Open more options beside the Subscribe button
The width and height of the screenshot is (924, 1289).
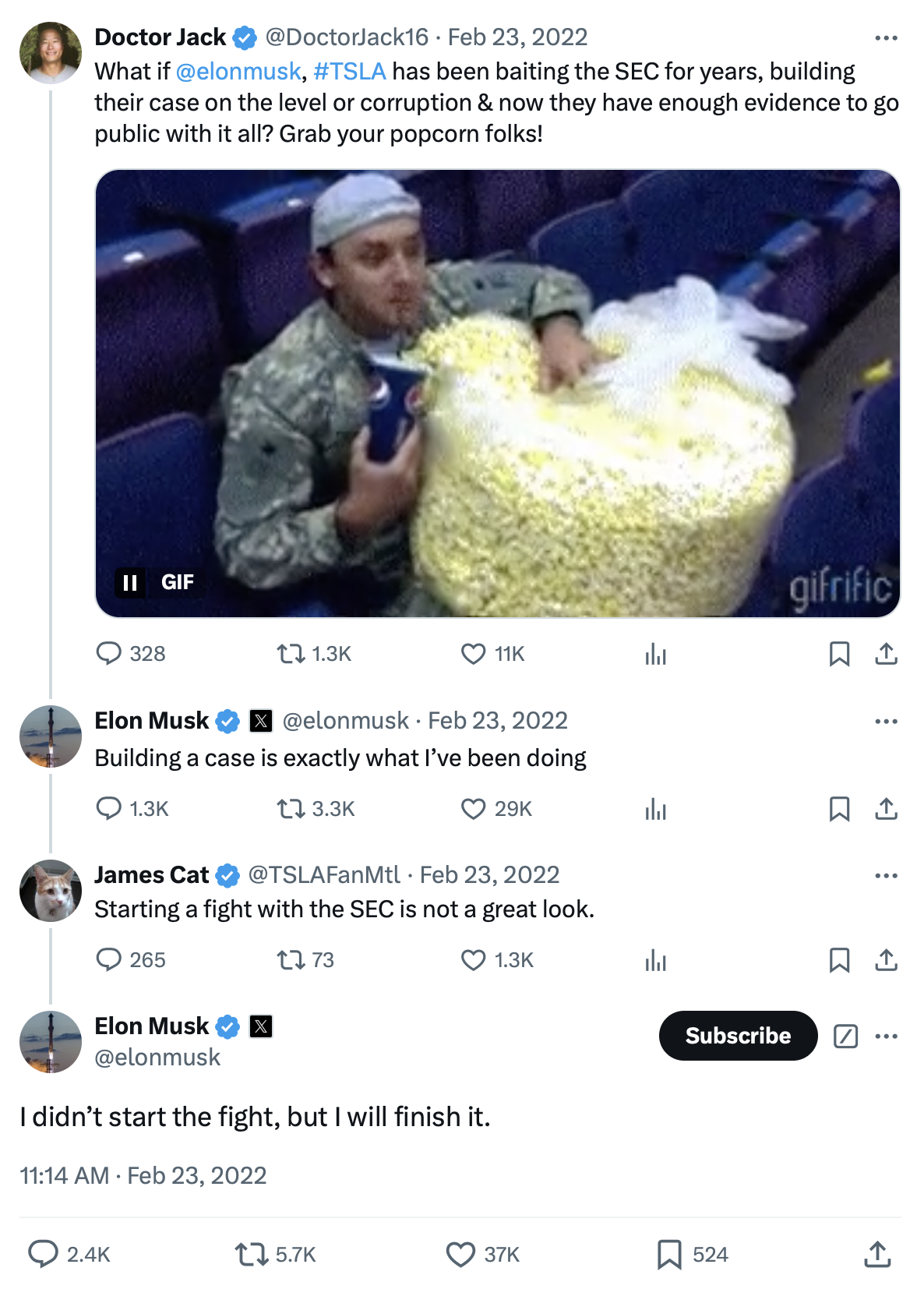[886, 1036]
